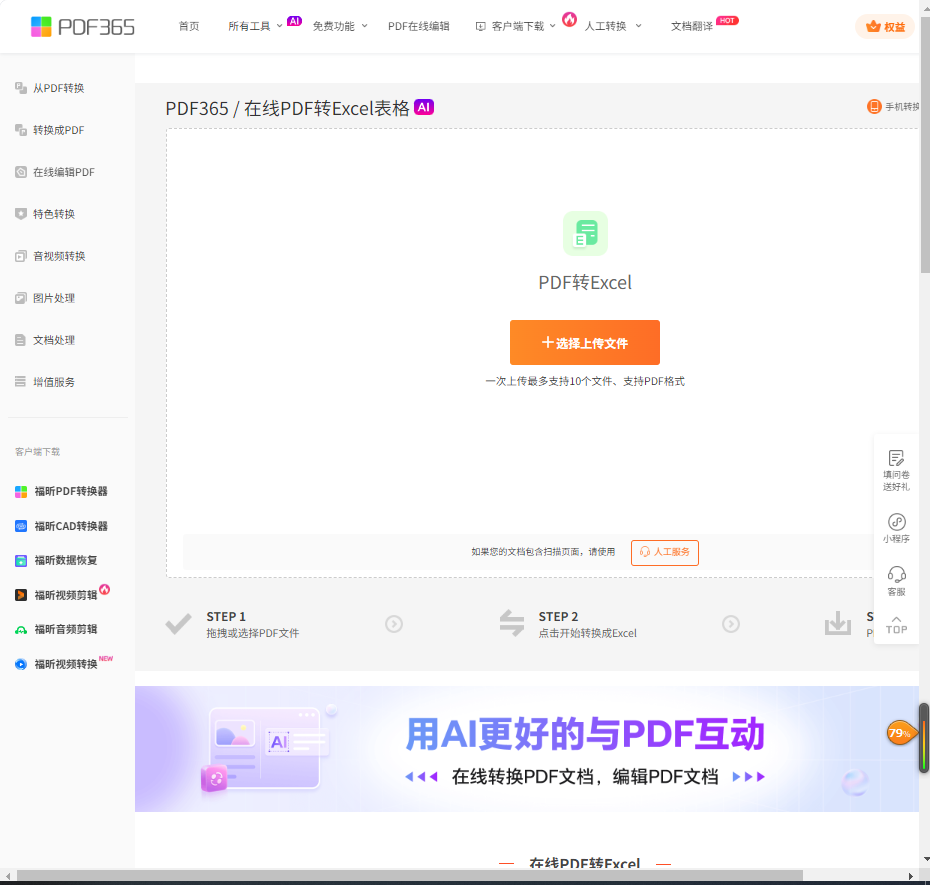
Task: Click the purple AI badge beside the page title
Action: point(424,107)
